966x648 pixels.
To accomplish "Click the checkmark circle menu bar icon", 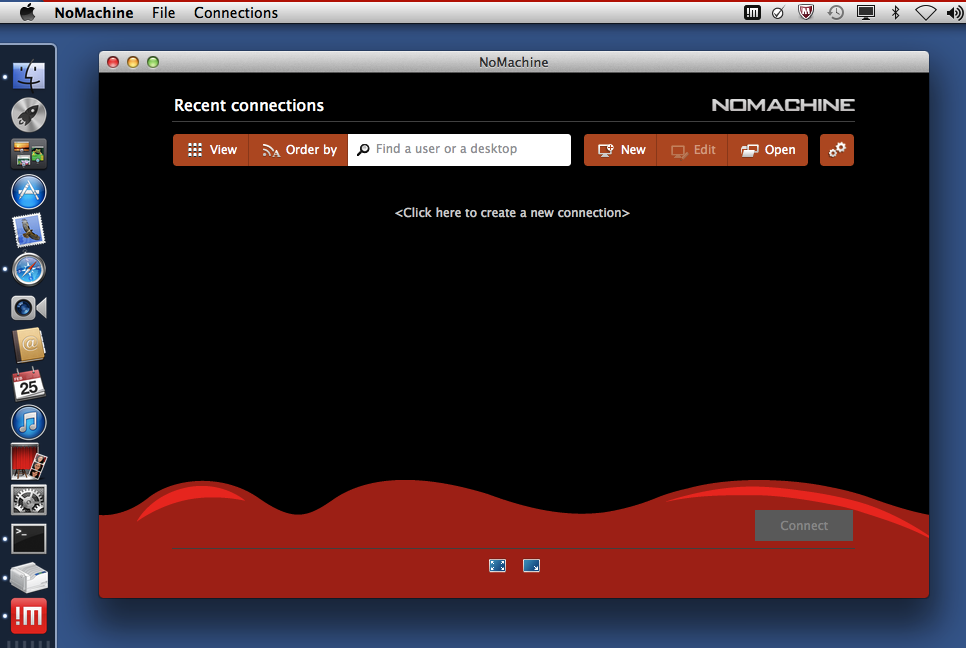I will [778, 12].
